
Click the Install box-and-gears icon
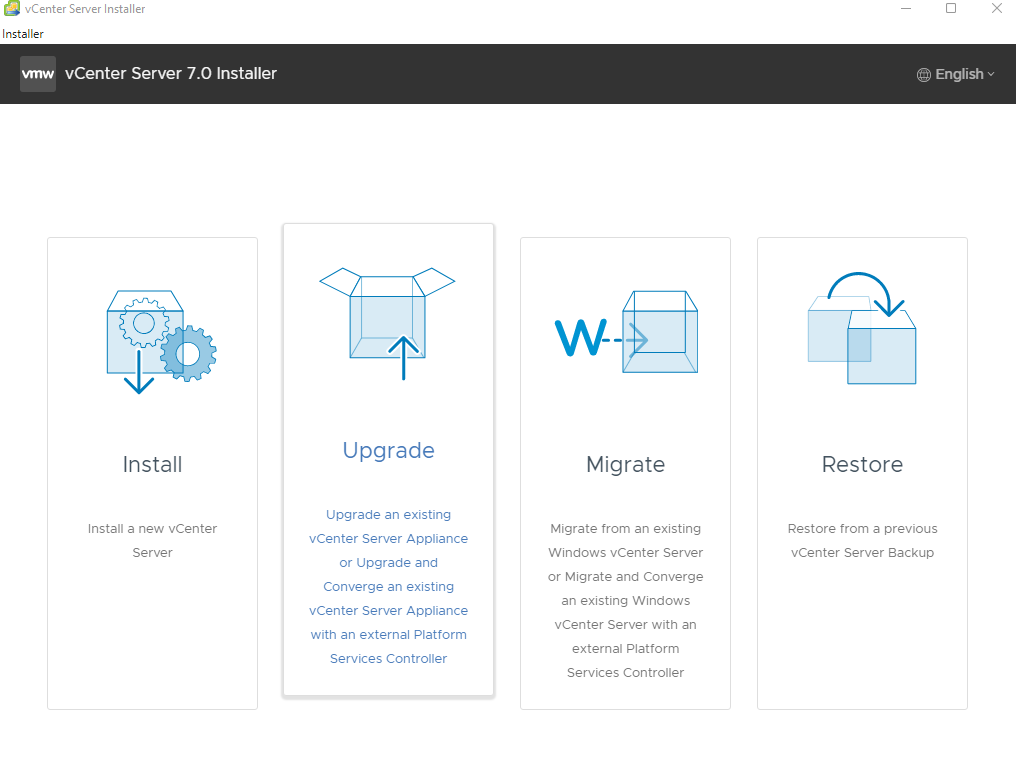pos(161,341)
